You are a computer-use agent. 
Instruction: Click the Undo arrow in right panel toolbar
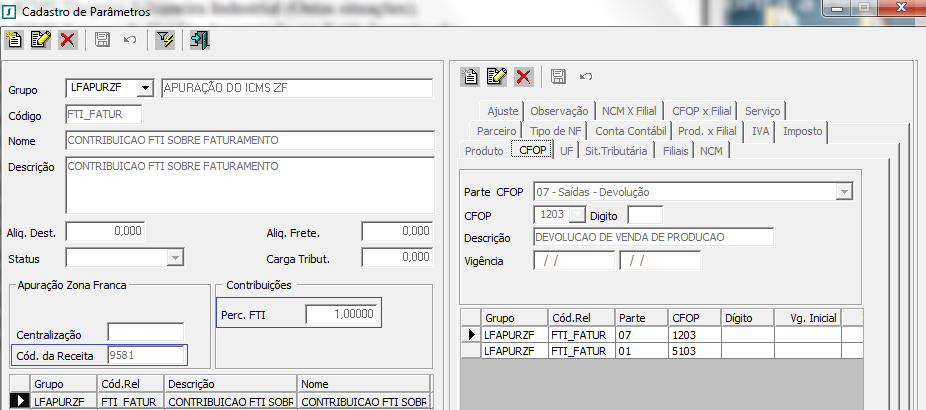tap(586, 76)
